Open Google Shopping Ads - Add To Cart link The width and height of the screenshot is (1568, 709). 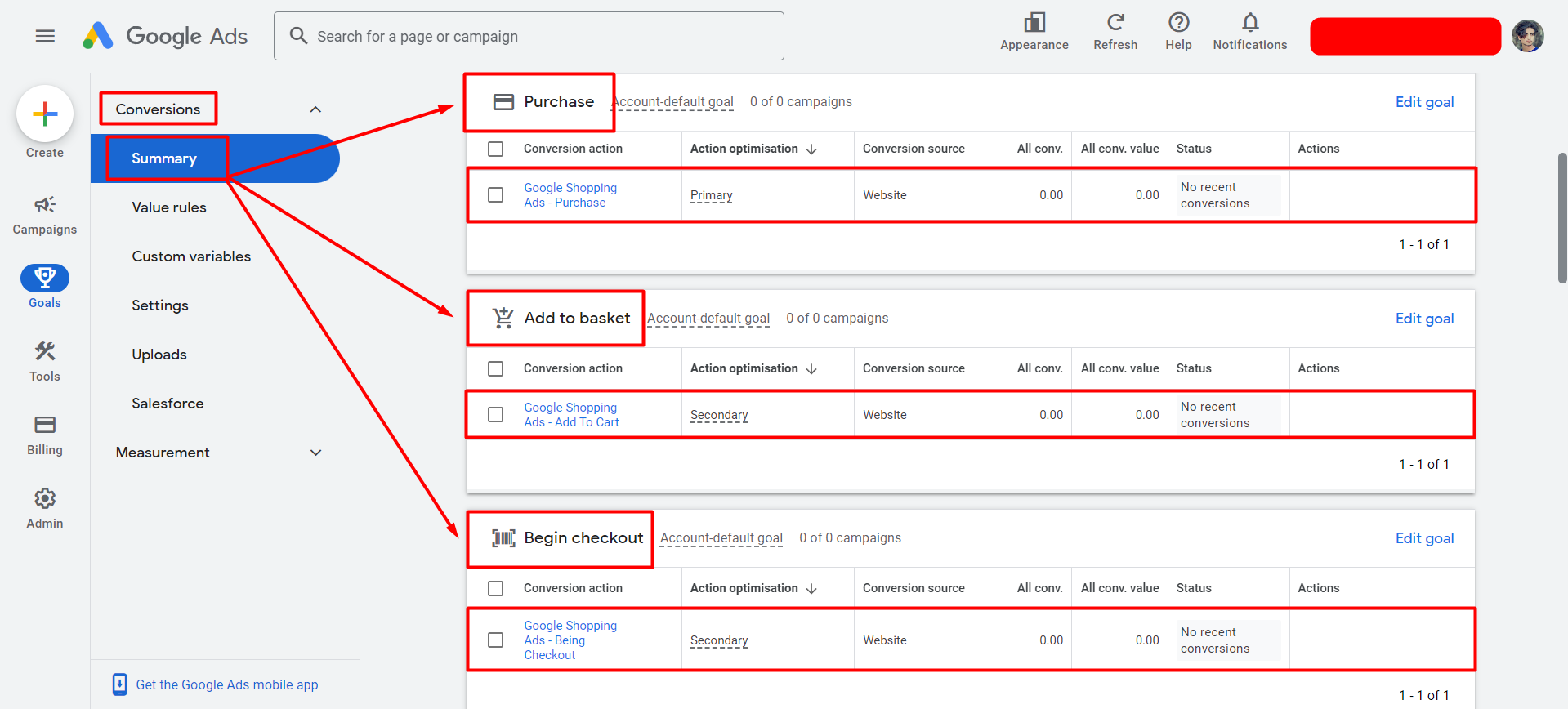571,415
